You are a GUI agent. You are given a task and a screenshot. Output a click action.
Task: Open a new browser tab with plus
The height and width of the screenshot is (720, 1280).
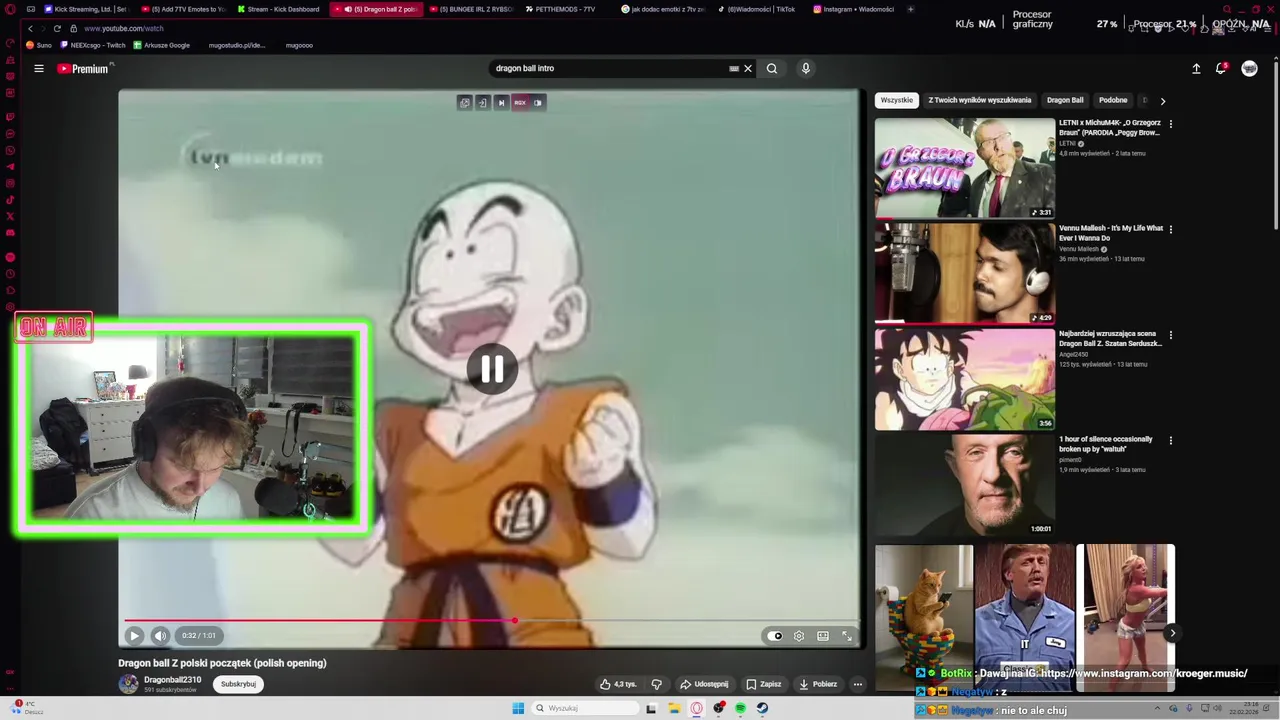coord(910,9)
